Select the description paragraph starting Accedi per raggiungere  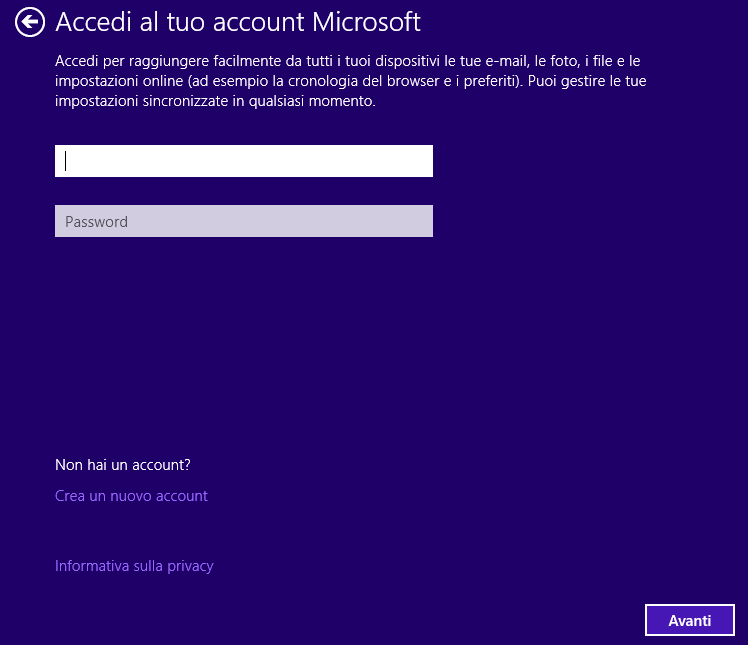click(351, 81)
